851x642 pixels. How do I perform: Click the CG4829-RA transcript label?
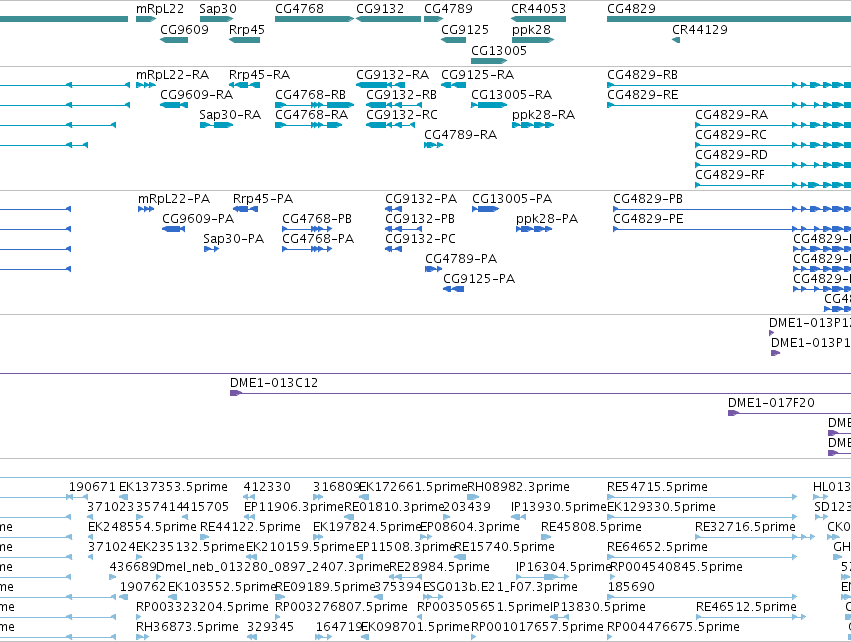tap(732, 115)
